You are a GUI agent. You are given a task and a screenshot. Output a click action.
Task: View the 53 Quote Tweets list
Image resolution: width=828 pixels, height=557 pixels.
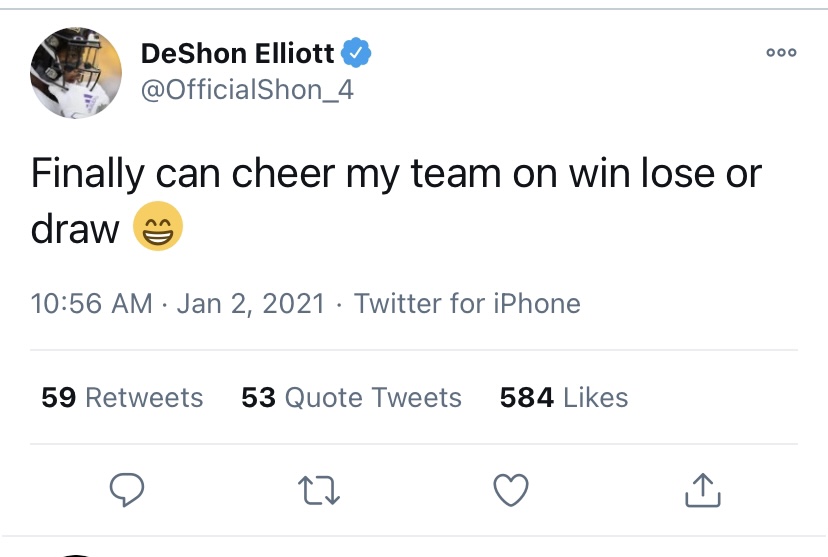coord(351,397)
